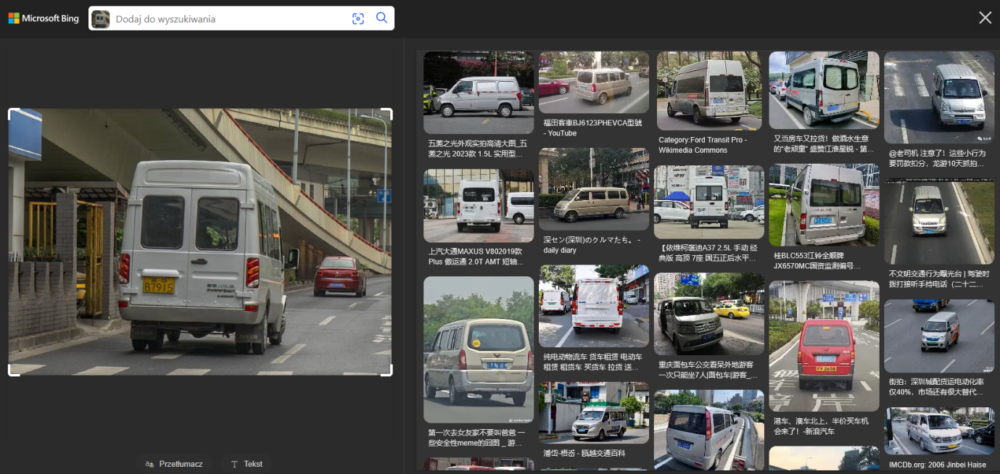Open the YouTube BJ6123PHEVCA result caption
1000x474 pixels.
point(592,127)
